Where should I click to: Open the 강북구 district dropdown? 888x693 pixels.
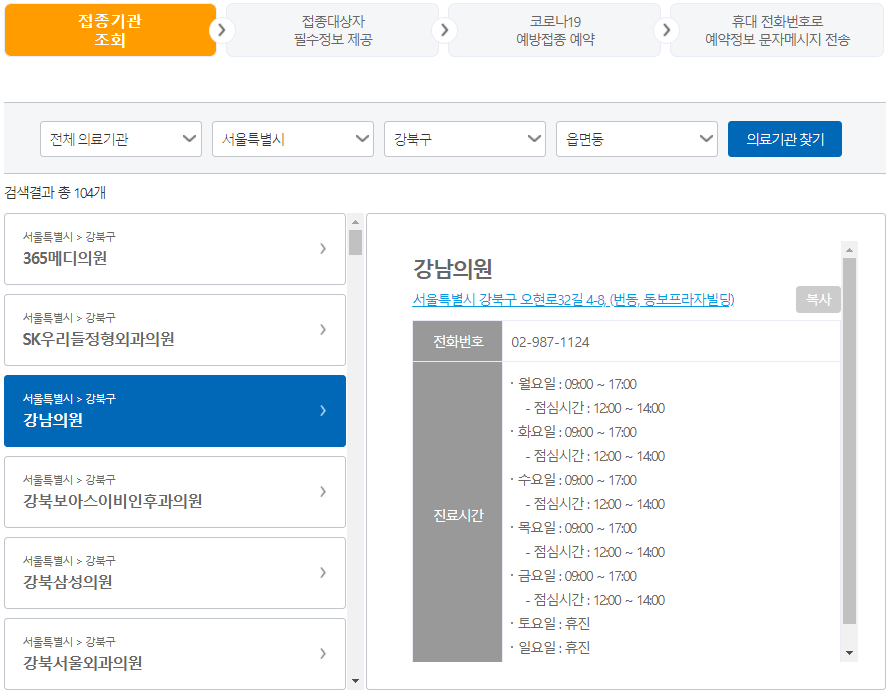click(465, 139)
